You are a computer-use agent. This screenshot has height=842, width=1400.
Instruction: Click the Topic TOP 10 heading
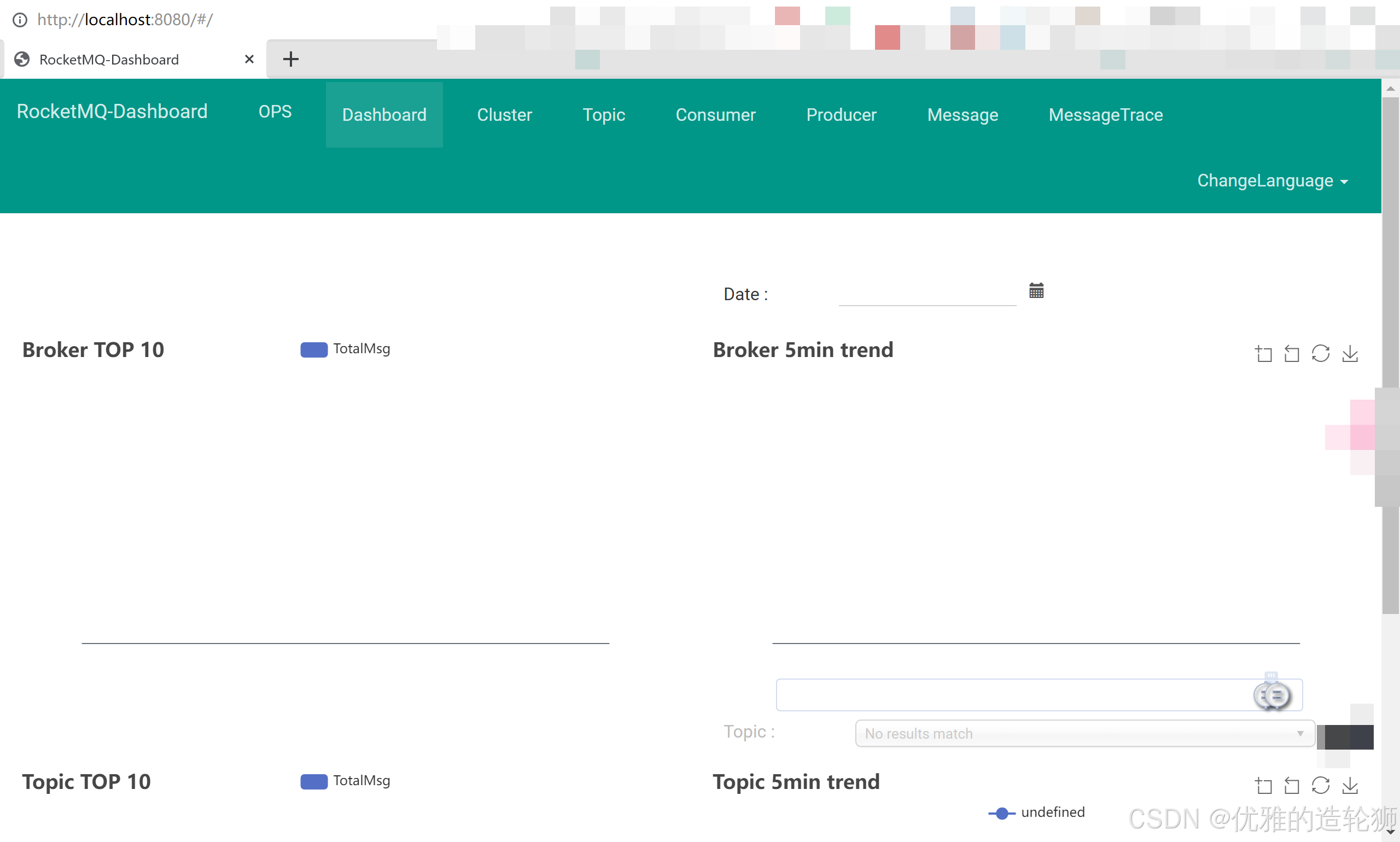(86, 782)
